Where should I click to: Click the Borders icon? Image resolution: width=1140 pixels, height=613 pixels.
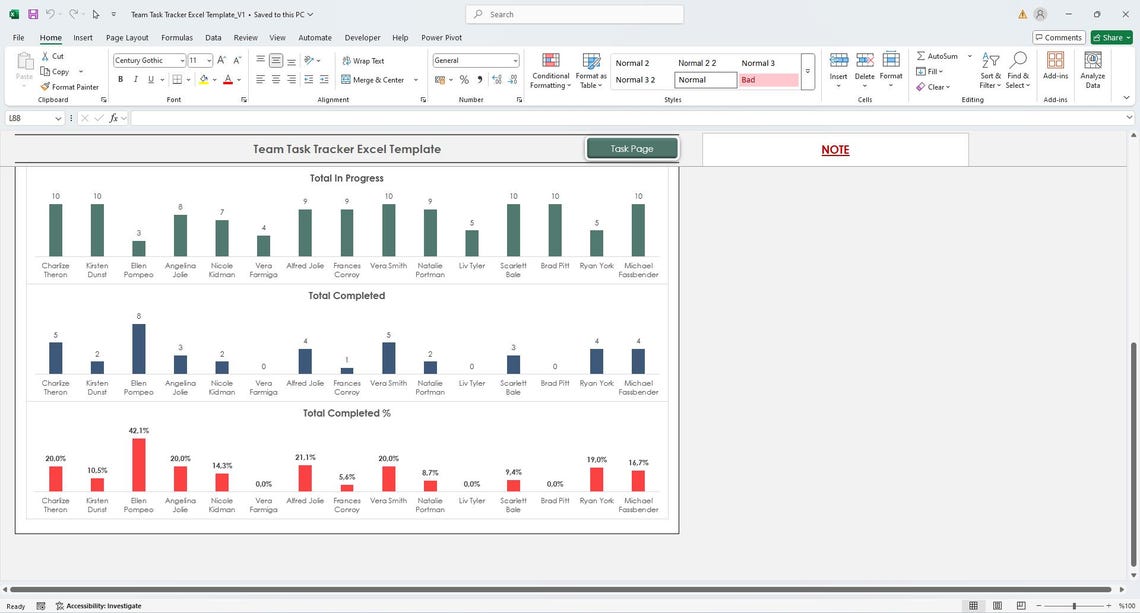[x=177, y=79]
